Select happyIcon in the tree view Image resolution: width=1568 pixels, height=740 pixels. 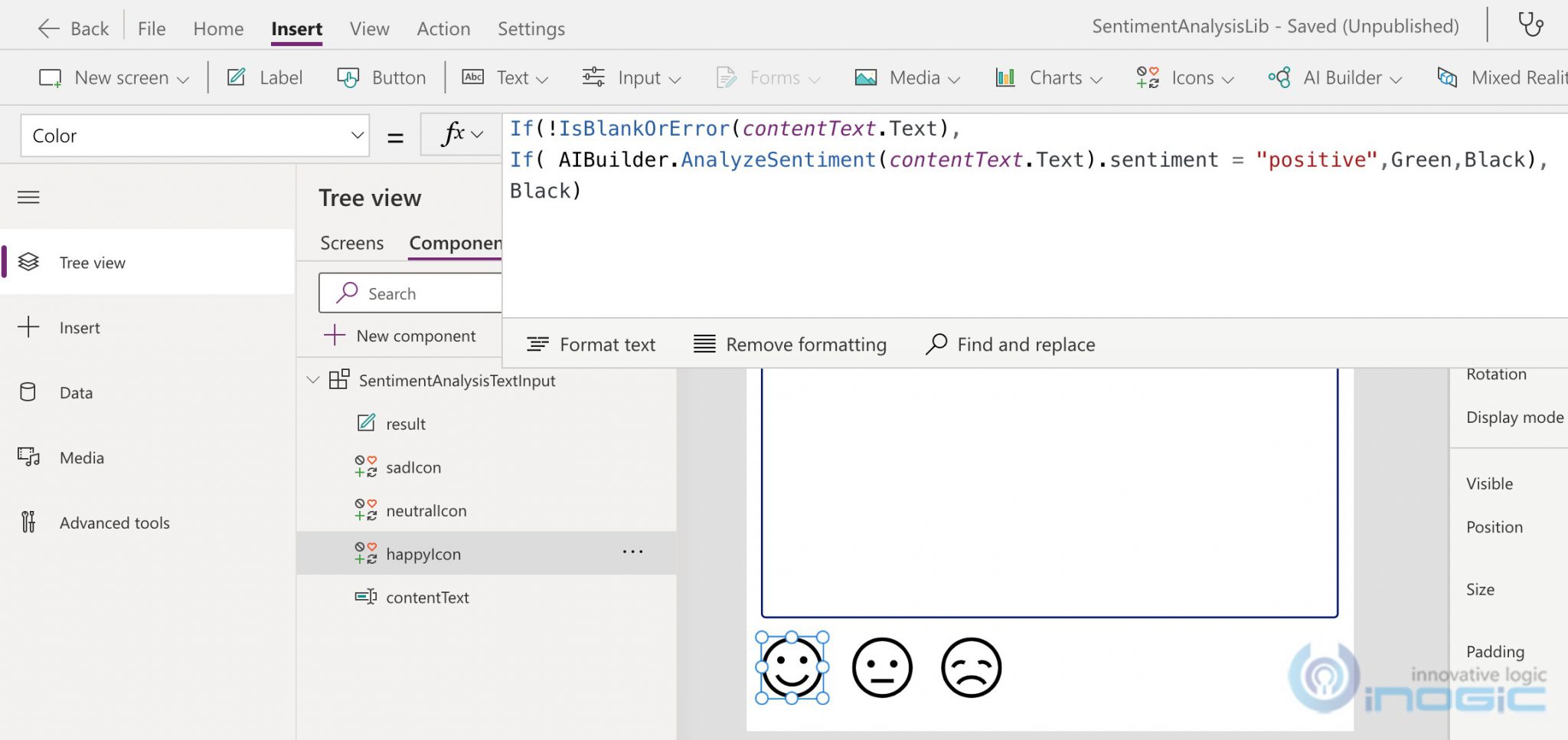point(424,553)
